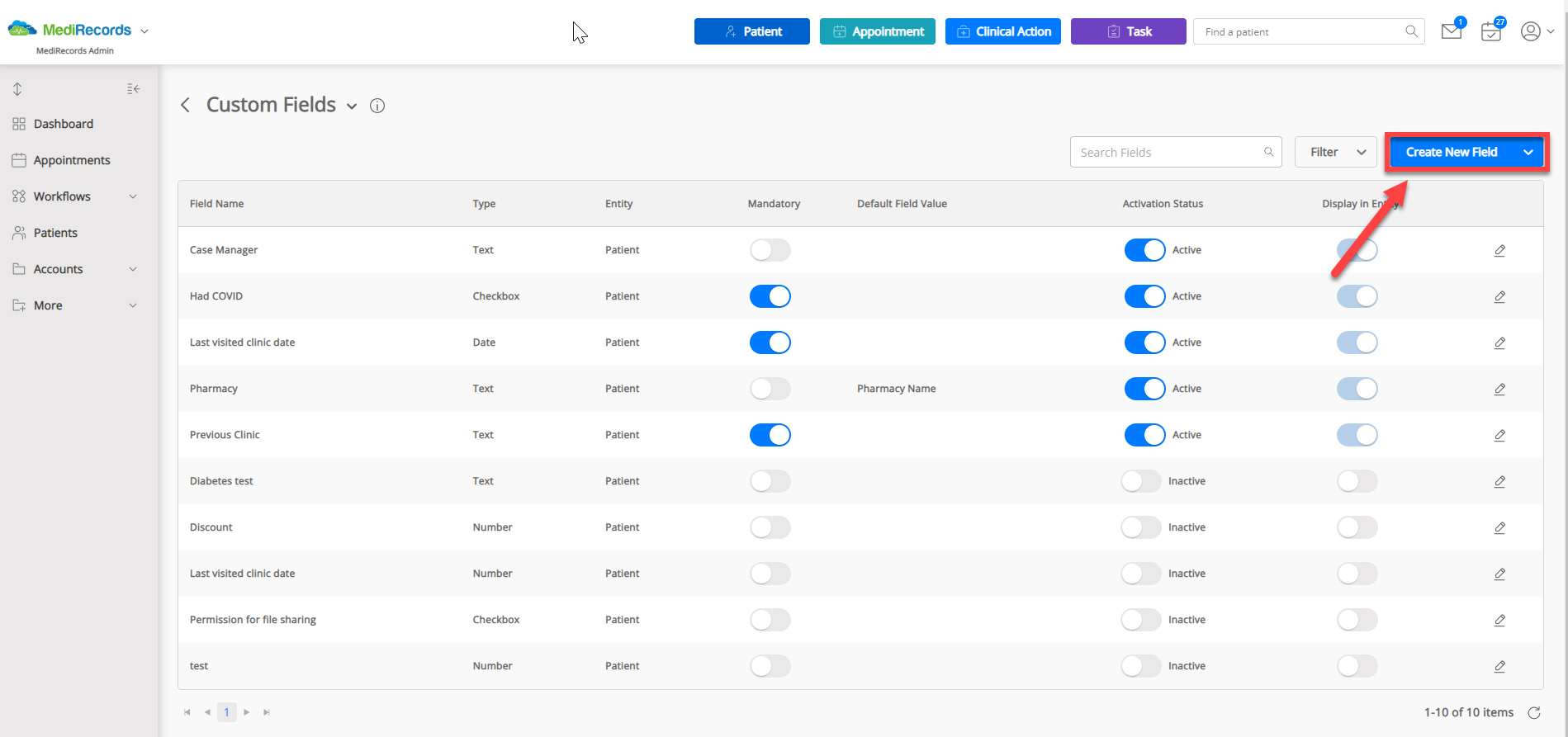Click the Clinical Action button
Image resolution: width=1568 pixels, height=737 pixels.
(1003, 31)
